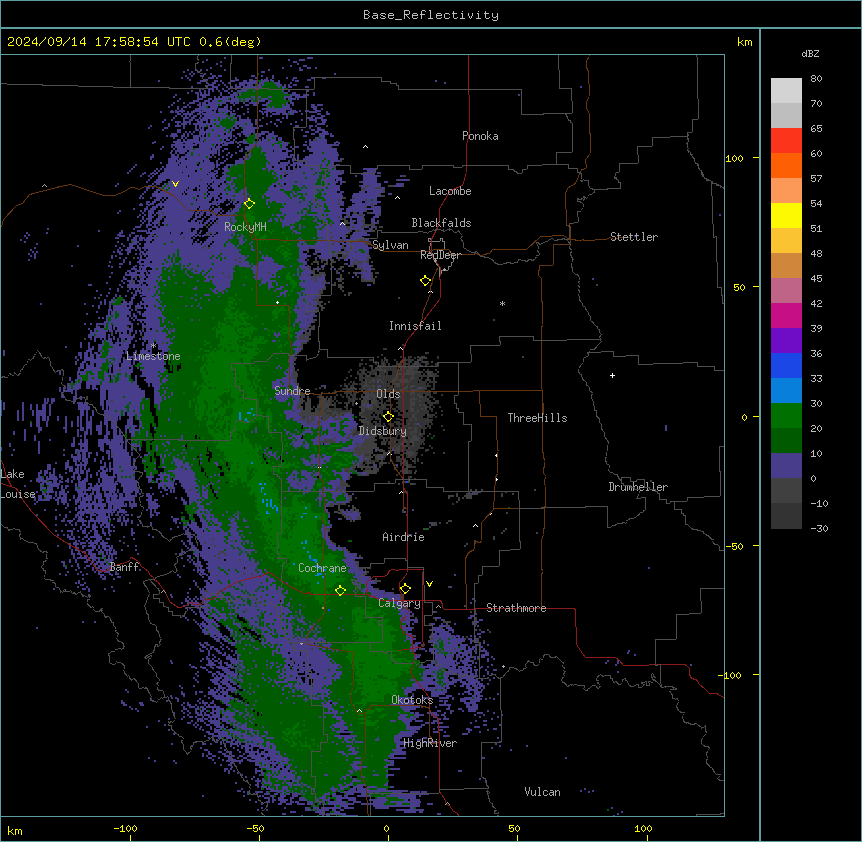The height and width of the screenshot is (842, 862).
Task: Click the Stettler city label
Action: tap(633, 237)
